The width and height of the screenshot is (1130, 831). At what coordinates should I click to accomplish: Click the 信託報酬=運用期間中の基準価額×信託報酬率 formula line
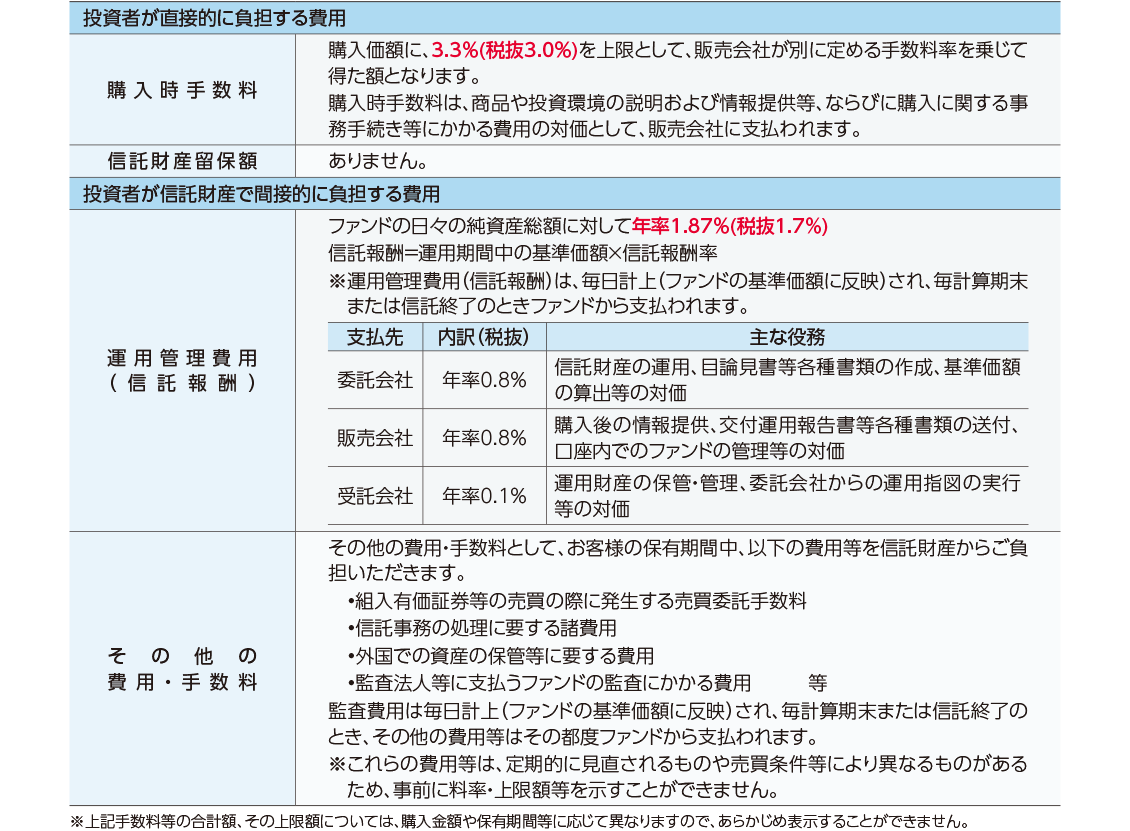pyautogui.click(x=523, y=252)
